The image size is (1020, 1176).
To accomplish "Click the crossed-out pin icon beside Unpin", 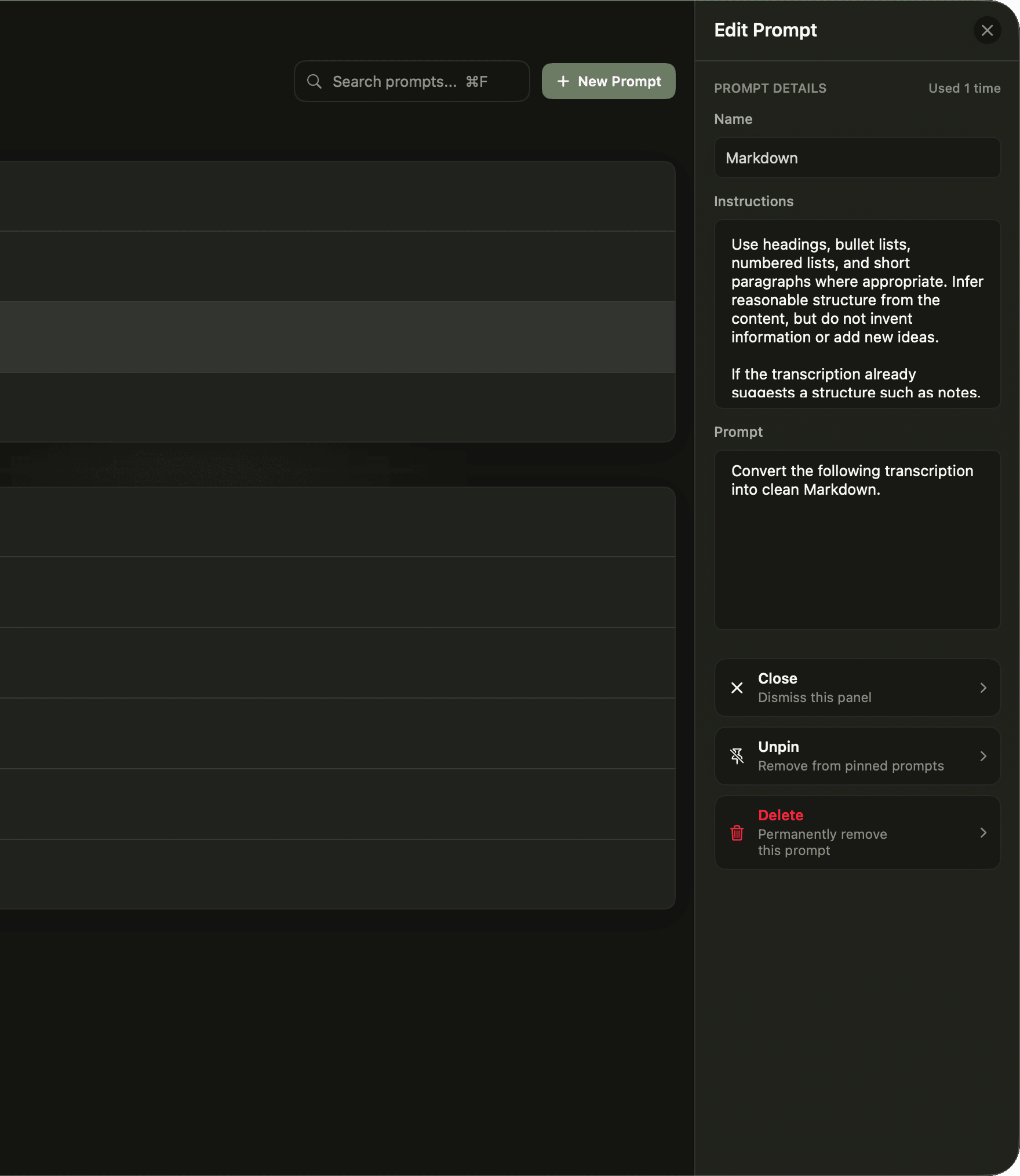I will click(x=737, y=756).
